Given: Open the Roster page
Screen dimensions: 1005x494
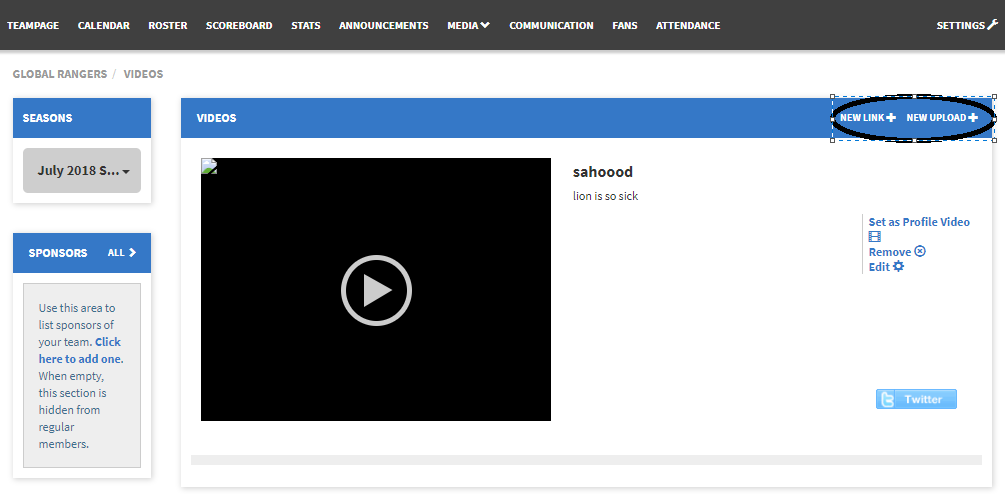Looking at the screenshot, I should (167, 25).
